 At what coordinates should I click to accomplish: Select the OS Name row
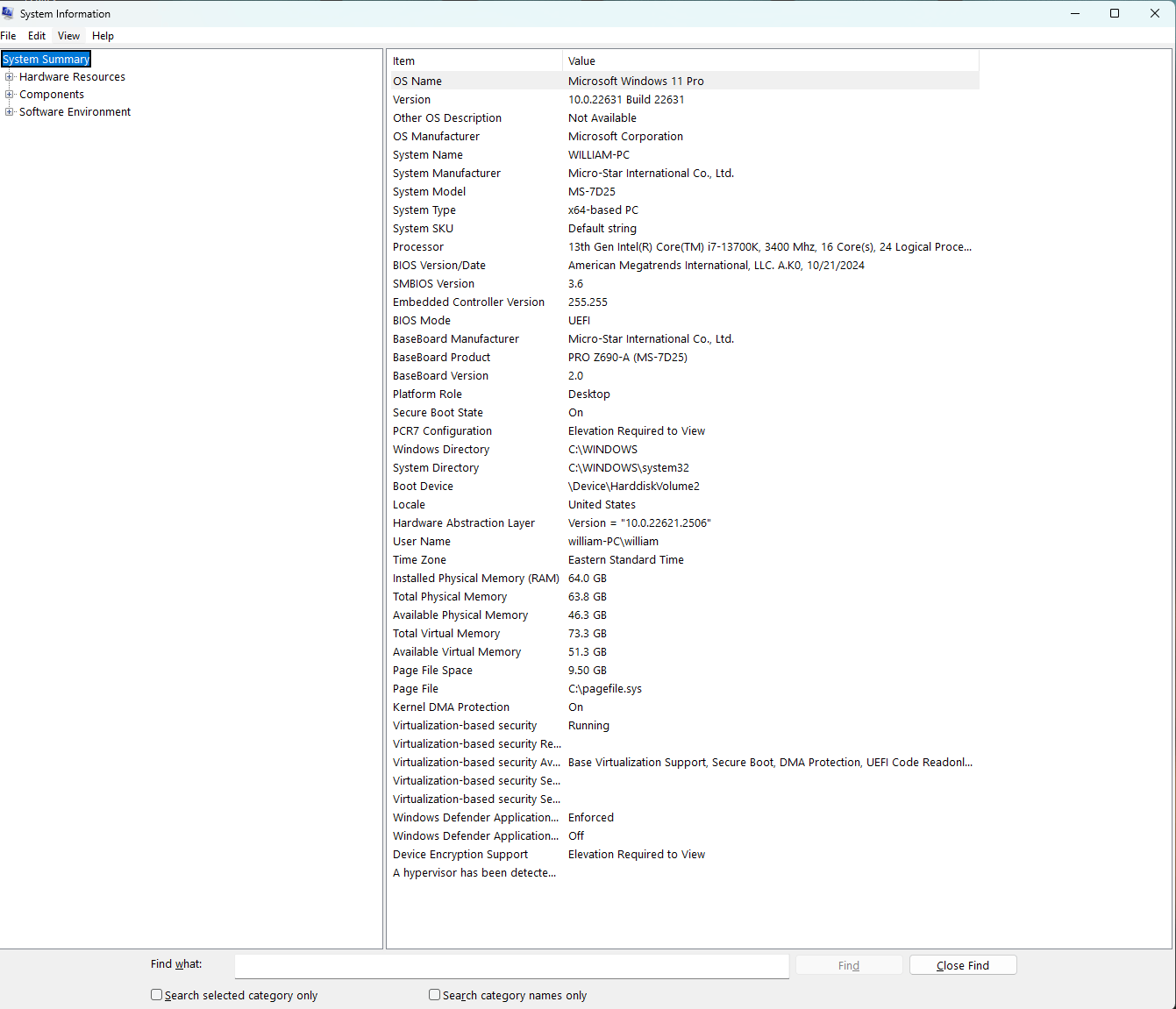[x=683, y=81]
